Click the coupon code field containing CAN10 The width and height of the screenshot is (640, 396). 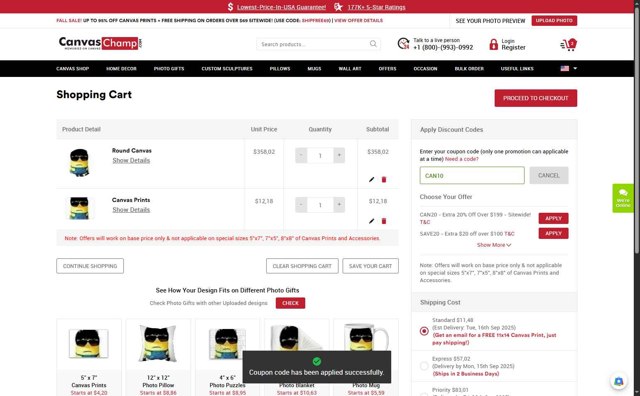tap(472, 176)
